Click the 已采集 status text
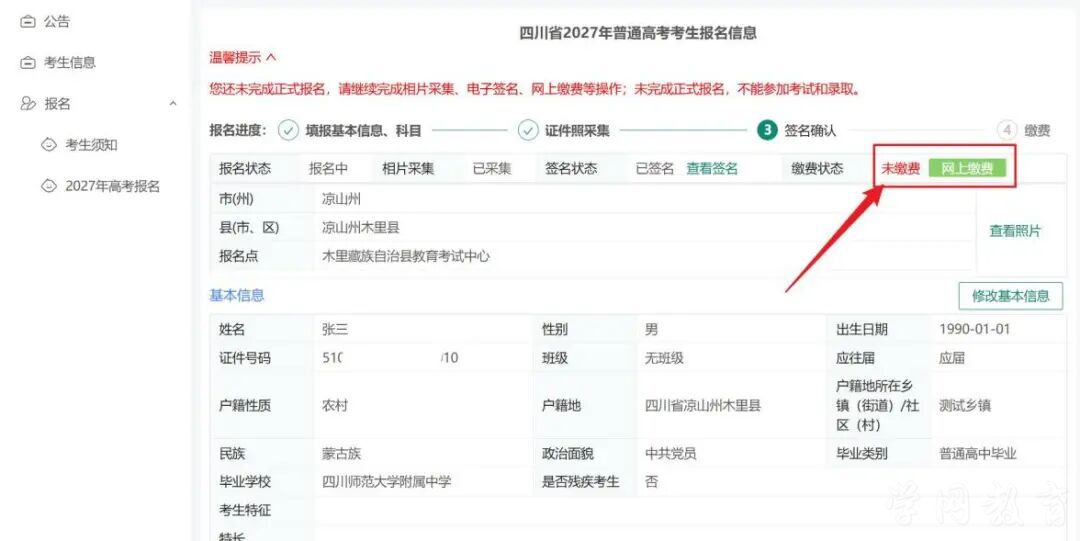Viewport: 1080px width, 541px height. 492,169
